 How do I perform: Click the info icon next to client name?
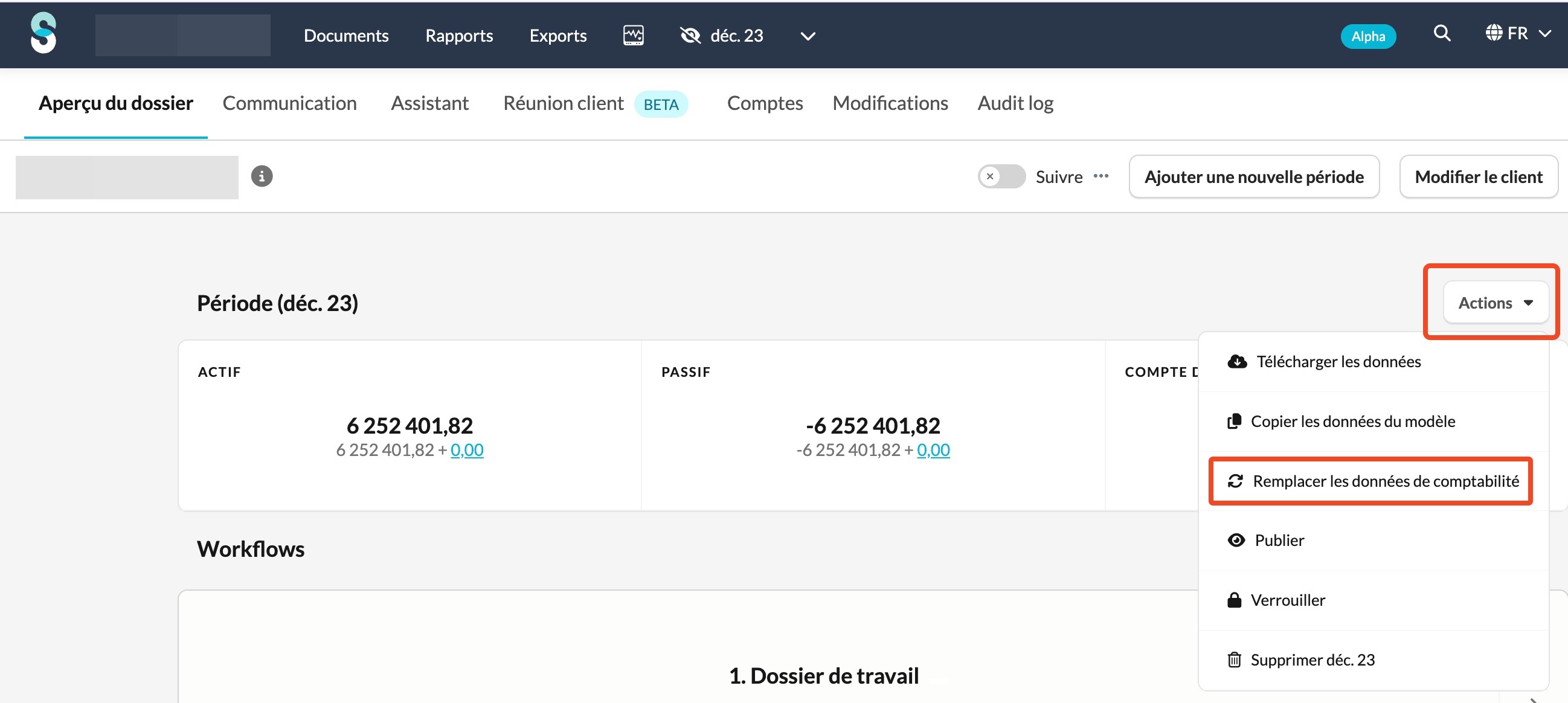[x=262, y=176]
